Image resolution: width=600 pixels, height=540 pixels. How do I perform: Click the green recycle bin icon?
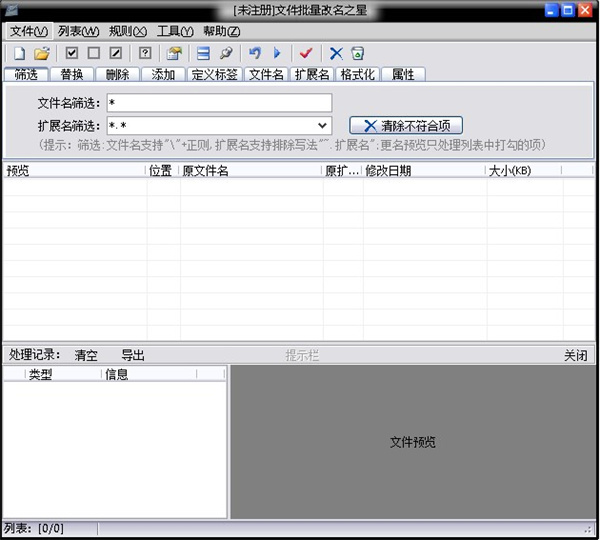click(x=357, y=53)
